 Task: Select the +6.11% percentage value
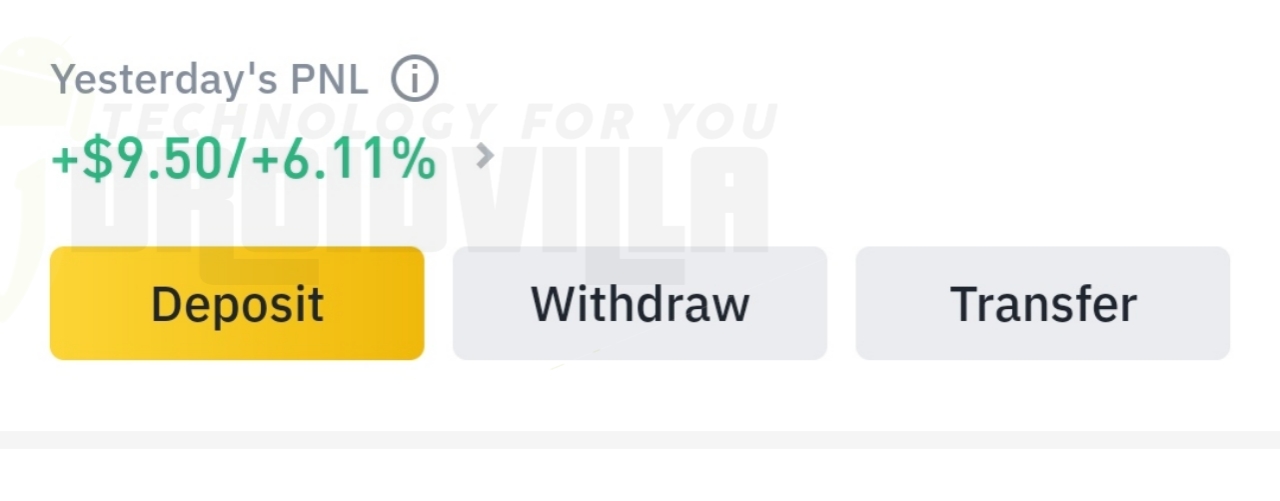pos(344,160)
